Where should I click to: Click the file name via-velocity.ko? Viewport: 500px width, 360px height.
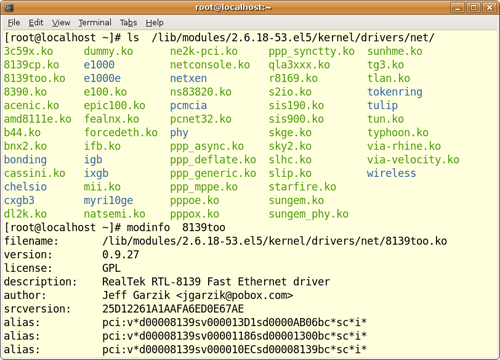(413, 160)
